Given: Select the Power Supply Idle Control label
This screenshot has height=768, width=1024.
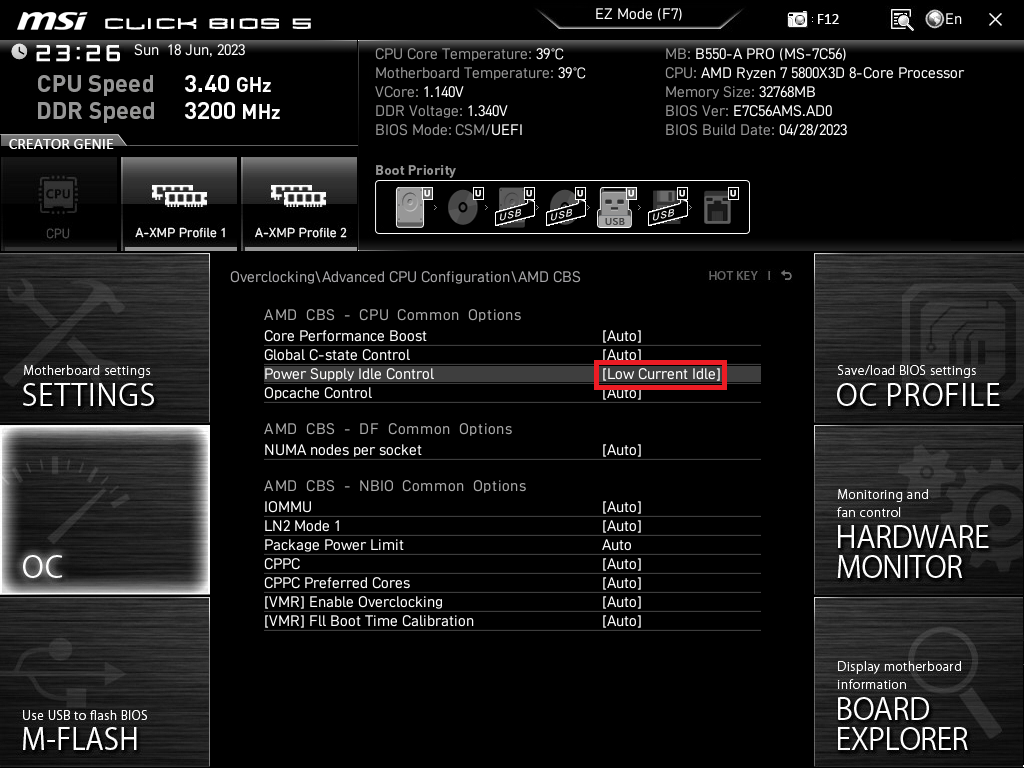Looking at the screenshot, I should click(349, 374).
